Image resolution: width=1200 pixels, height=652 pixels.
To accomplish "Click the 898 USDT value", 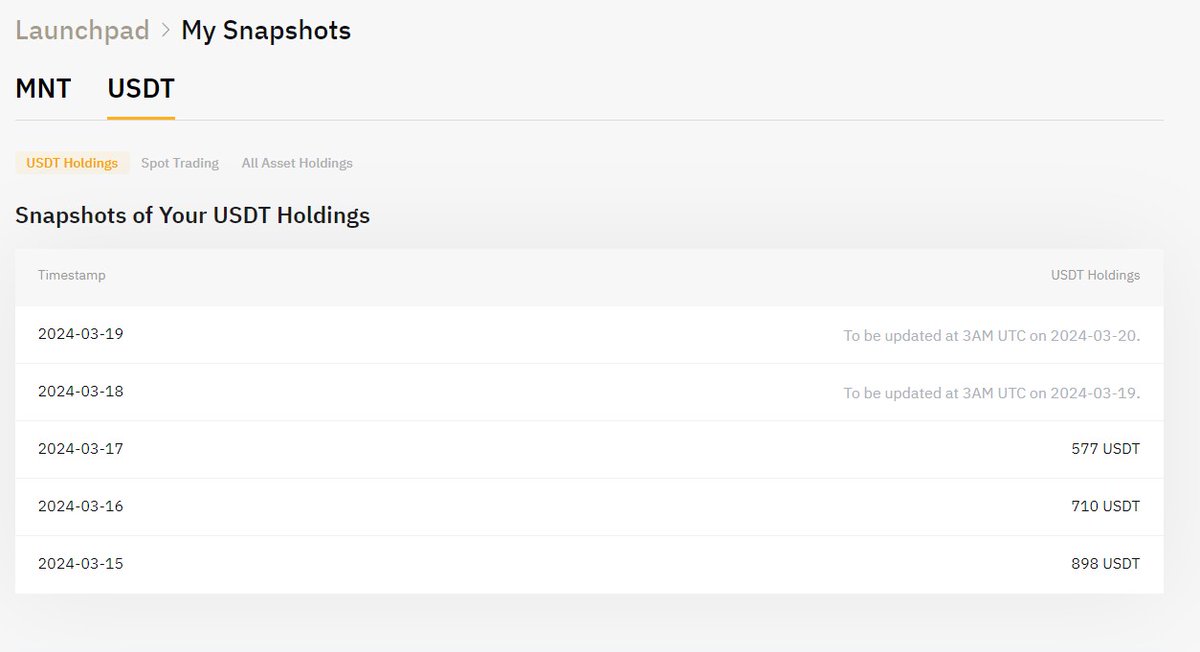I will pyautogui.click(x=1105, y=564).
